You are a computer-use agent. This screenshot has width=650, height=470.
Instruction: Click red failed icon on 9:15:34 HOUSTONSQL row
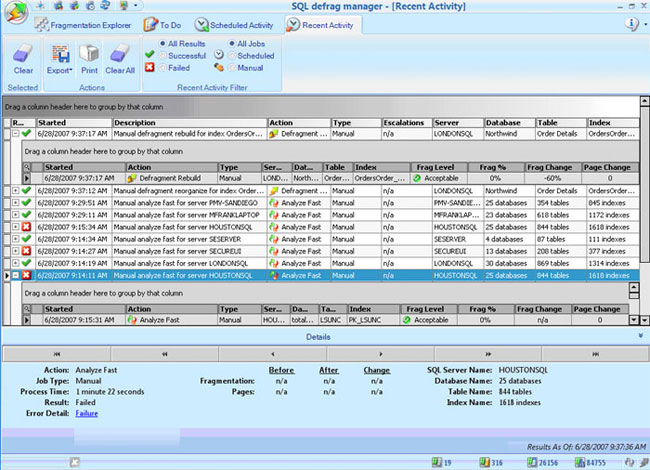[26, 227]
